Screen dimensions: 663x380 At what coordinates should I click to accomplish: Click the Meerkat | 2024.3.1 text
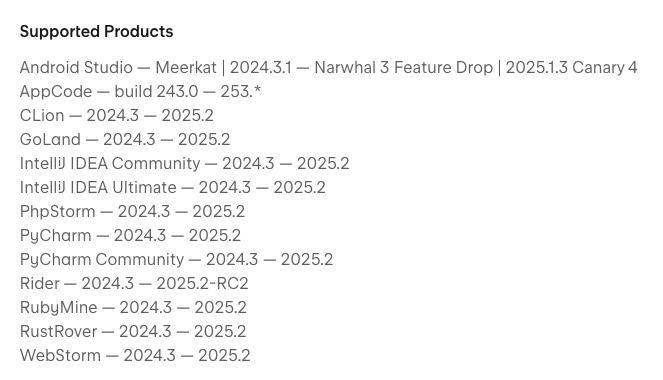[223, 68]
